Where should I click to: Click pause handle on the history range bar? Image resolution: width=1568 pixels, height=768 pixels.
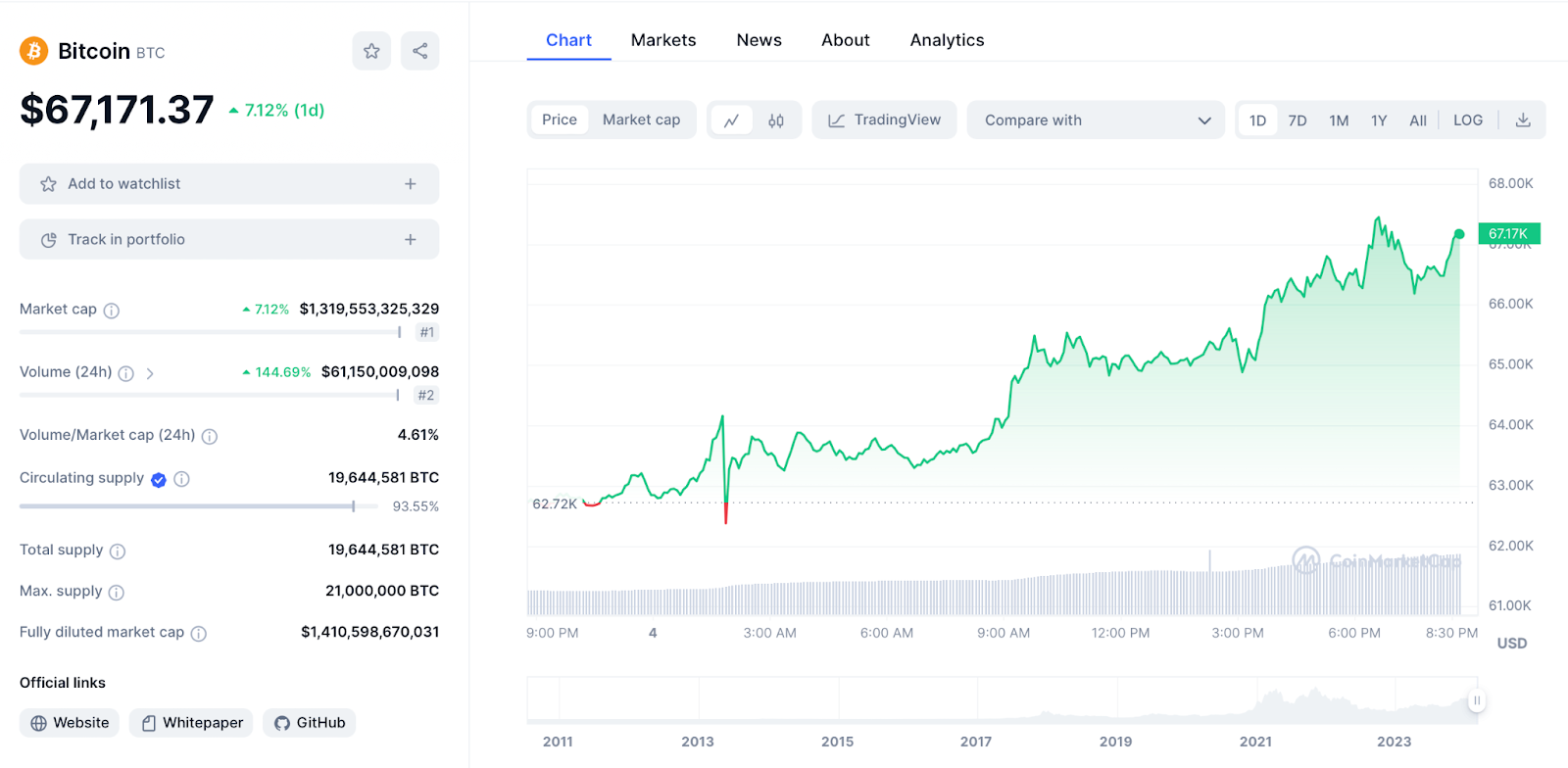[x=1477, y=700]
